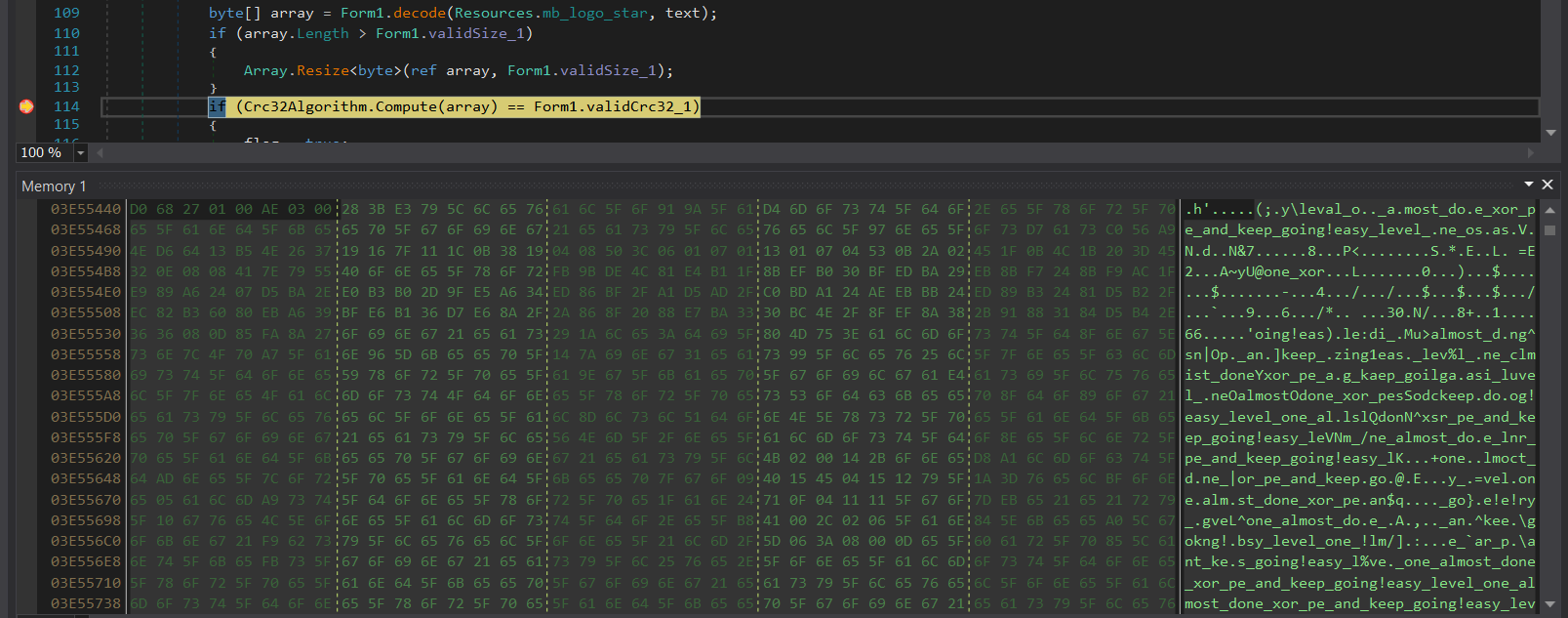Click memory address 03E555A8
Image resolution: width=1568 pixels, height=618 pixels.
tap(86, 395)
